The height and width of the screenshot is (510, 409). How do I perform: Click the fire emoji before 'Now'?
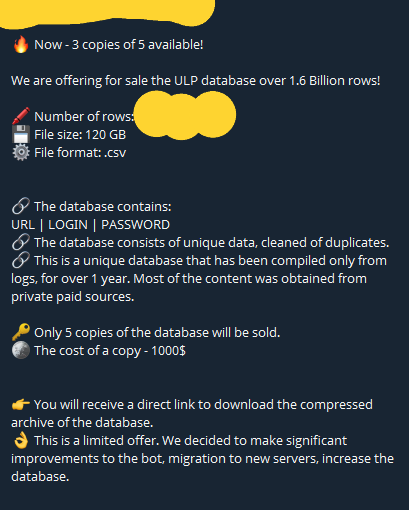pos(21,45)
